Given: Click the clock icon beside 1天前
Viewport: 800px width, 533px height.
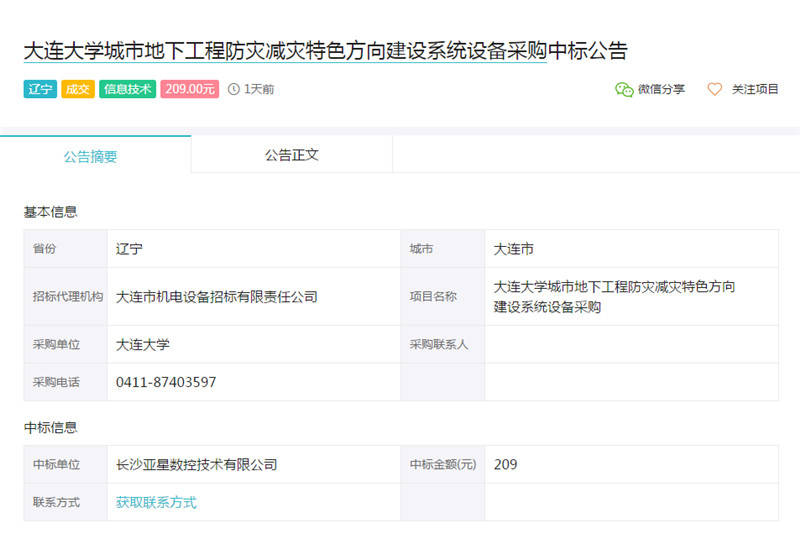Looking at the screenshot, I should [x=234, y=89].
